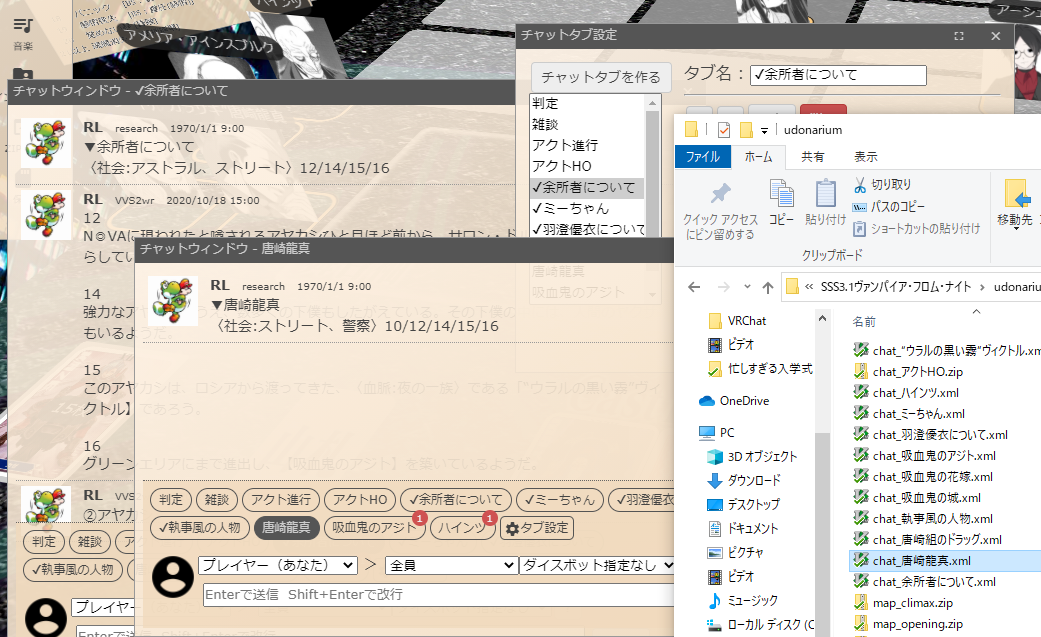Select the アクト進行 chat tab
The height and width of the screenshot is (637, 1041).
[281, 500]
